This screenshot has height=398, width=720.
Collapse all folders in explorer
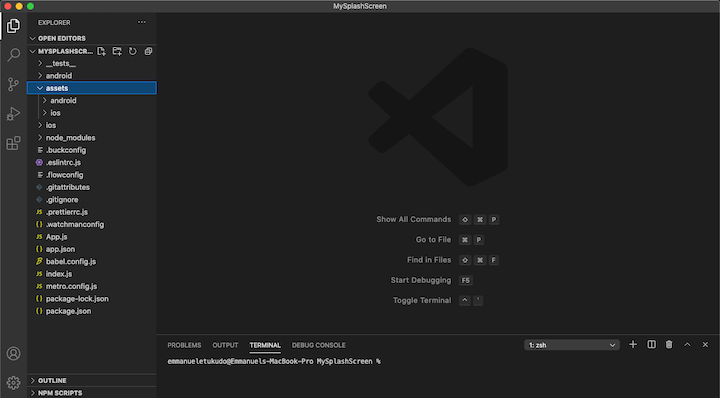[x=148, y=51]
